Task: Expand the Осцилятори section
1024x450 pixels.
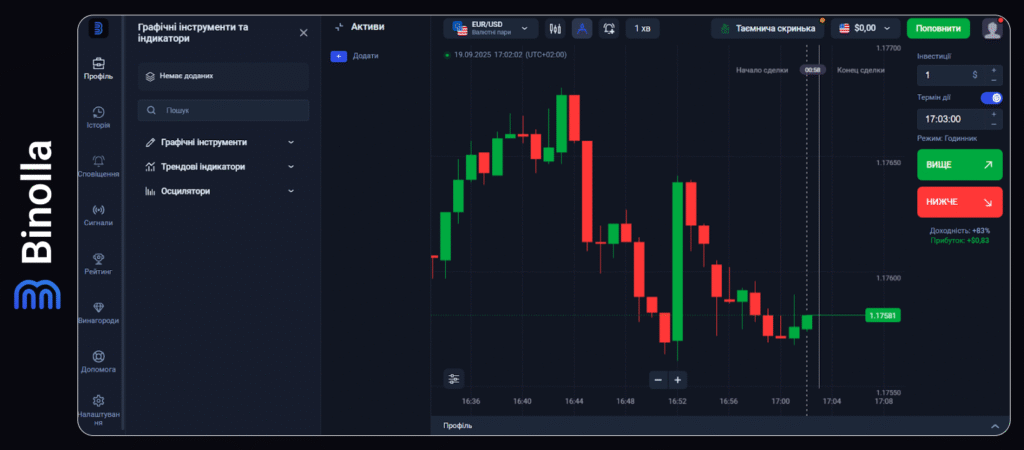Action: [x=220, y=191]
